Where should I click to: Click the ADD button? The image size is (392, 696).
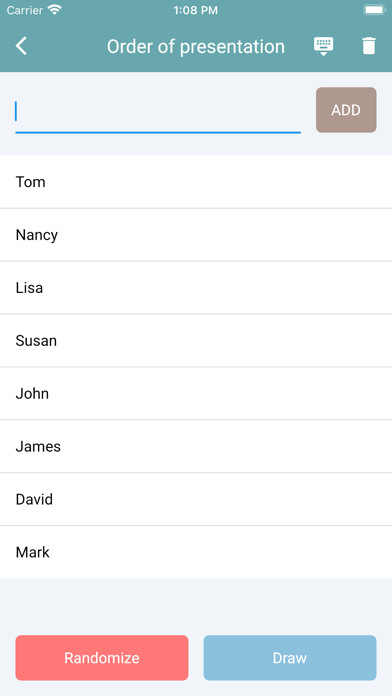coord(346,110)
